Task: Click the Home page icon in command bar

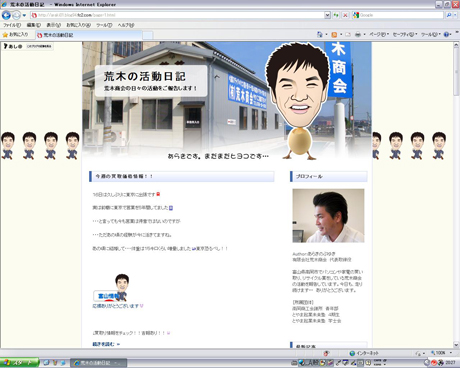Action: click(x=320, y=34)
